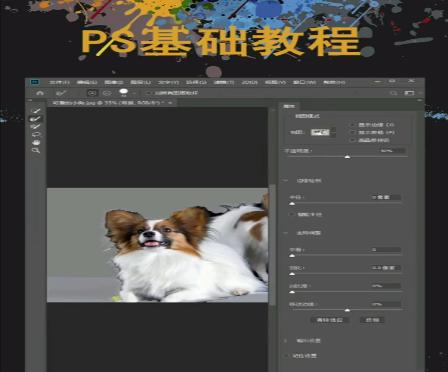Screen dimensions: 448x372
Task: Select the Hand tool
Action: pos(36,143)
